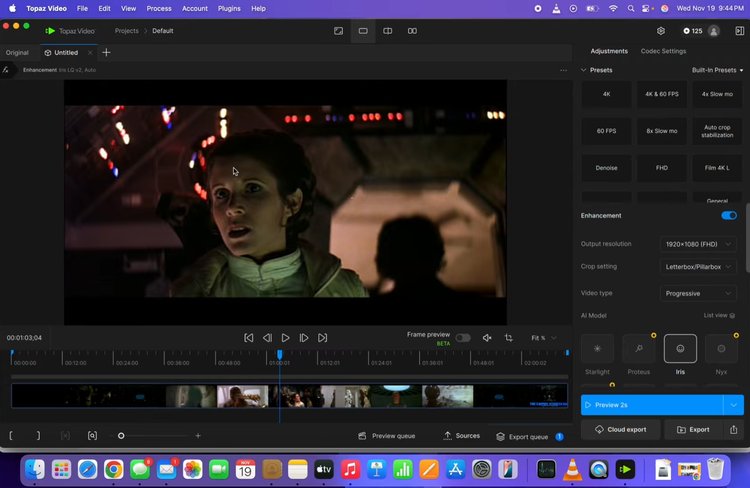Open the Video type dropdown
This screenshot has width=750, height=488.
698,293
